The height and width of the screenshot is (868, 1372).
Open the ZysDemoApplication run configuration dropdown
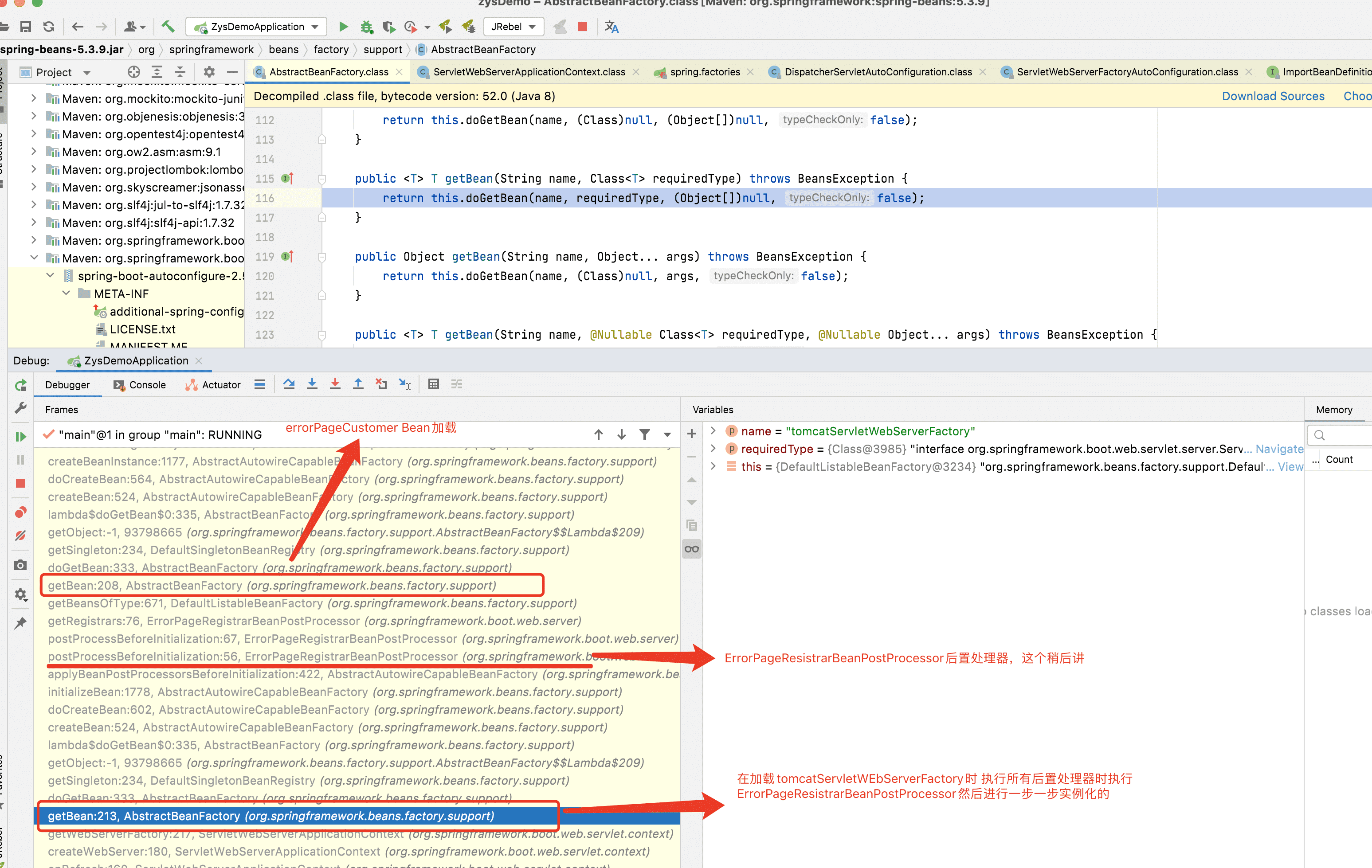(256, 27)
